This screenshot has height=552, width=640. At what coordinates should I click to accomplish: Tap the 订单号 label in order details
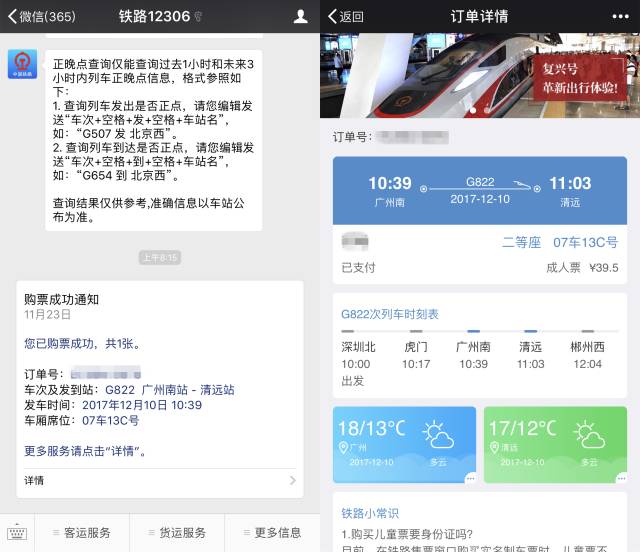coord(352,137)
